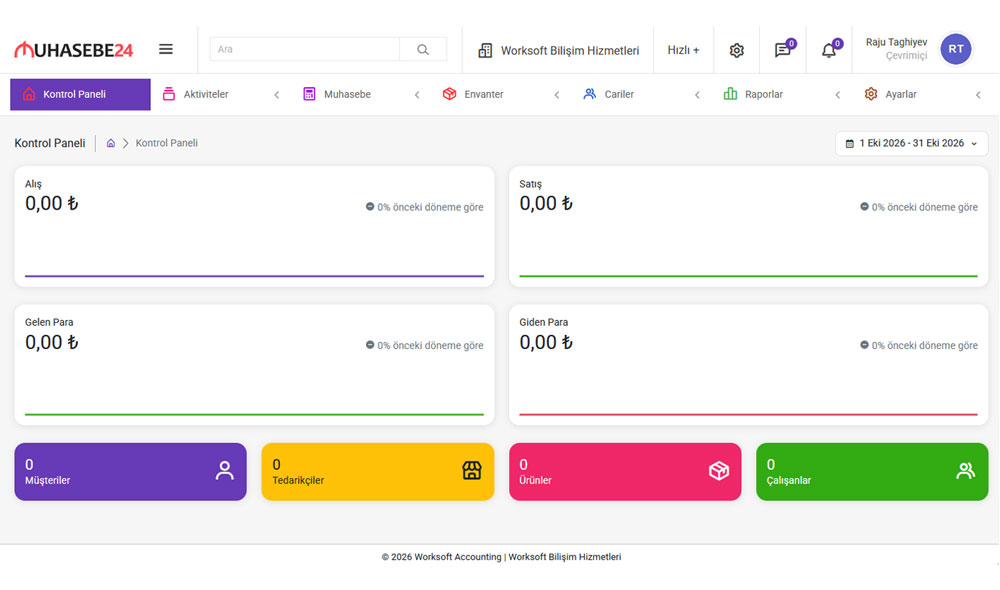Click into the Ara search field
The height and width of the screenshot is (590, 1000).
click(305, 49)
